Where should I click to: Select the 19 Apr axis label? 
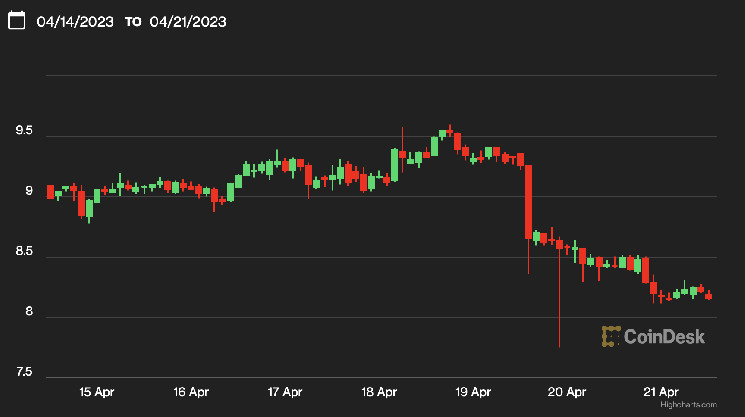tap(474, 391)
